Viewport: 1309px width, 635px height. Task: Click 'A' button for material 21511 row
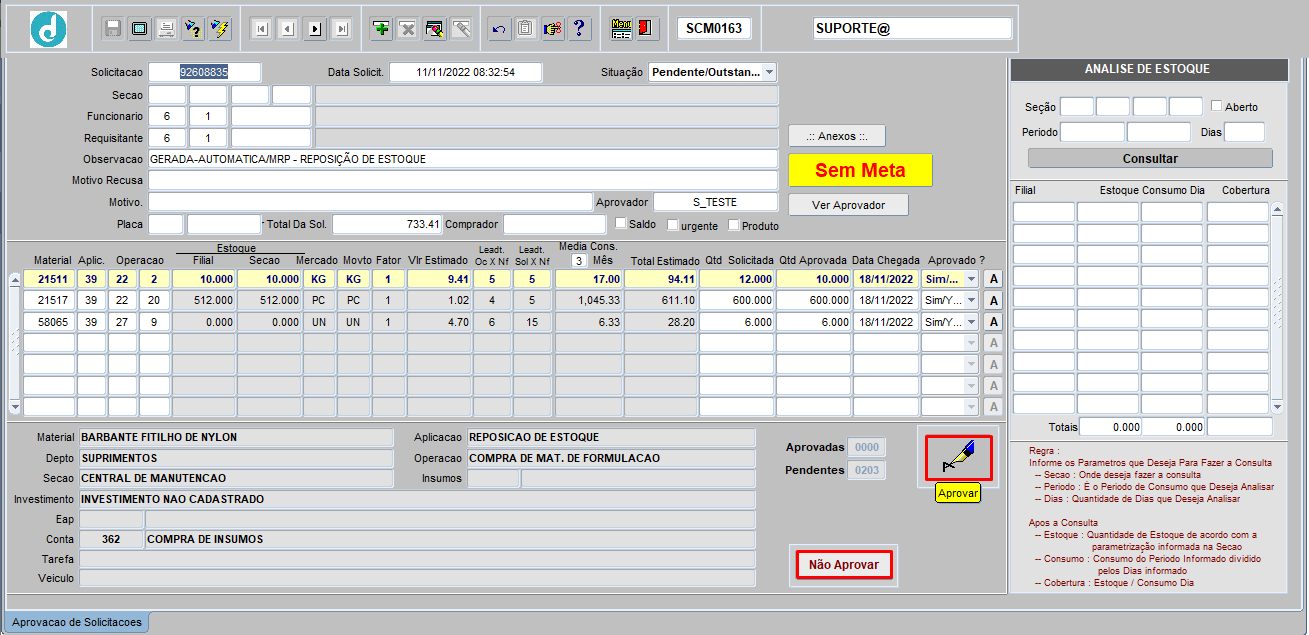pos(994,279)
